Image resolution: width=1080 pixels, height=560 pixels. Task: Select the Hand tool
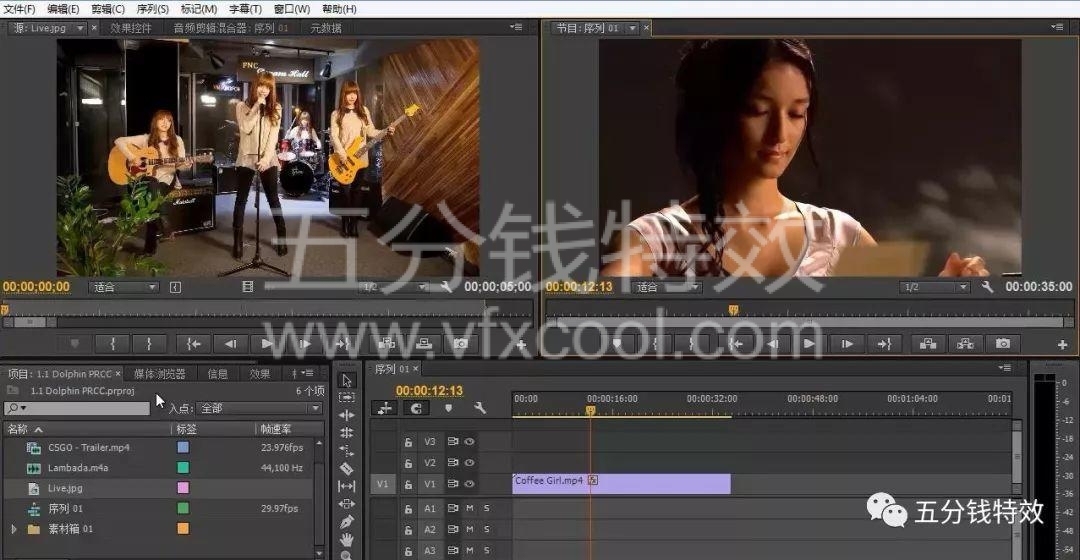[346, 539]
